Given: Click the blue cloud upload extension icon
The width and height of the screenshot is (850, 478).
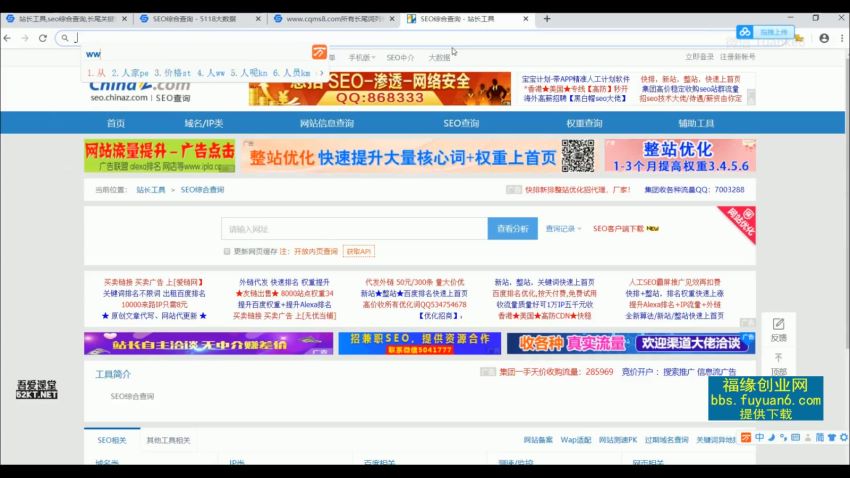Looking at the screenshot, I should point(745,32).
